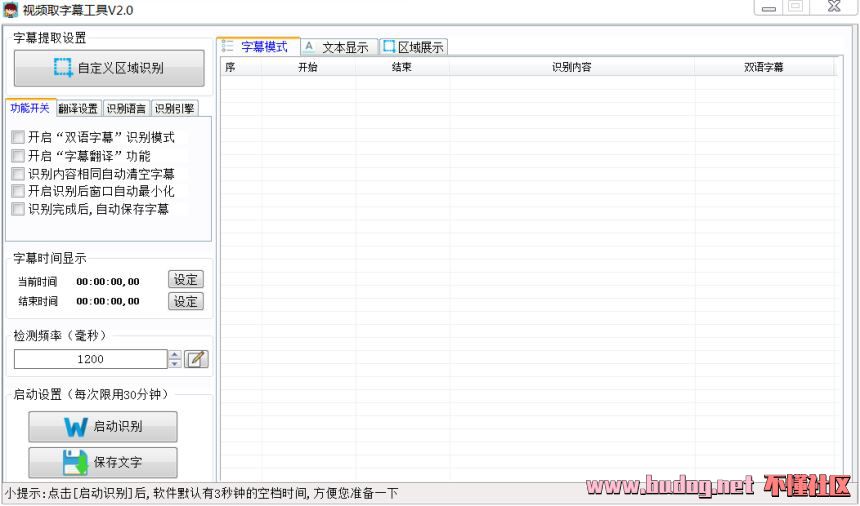The width and height of the screenshot is (860, 506).
Task: Click the 双语字幕 column header
Action: point(764,67)
